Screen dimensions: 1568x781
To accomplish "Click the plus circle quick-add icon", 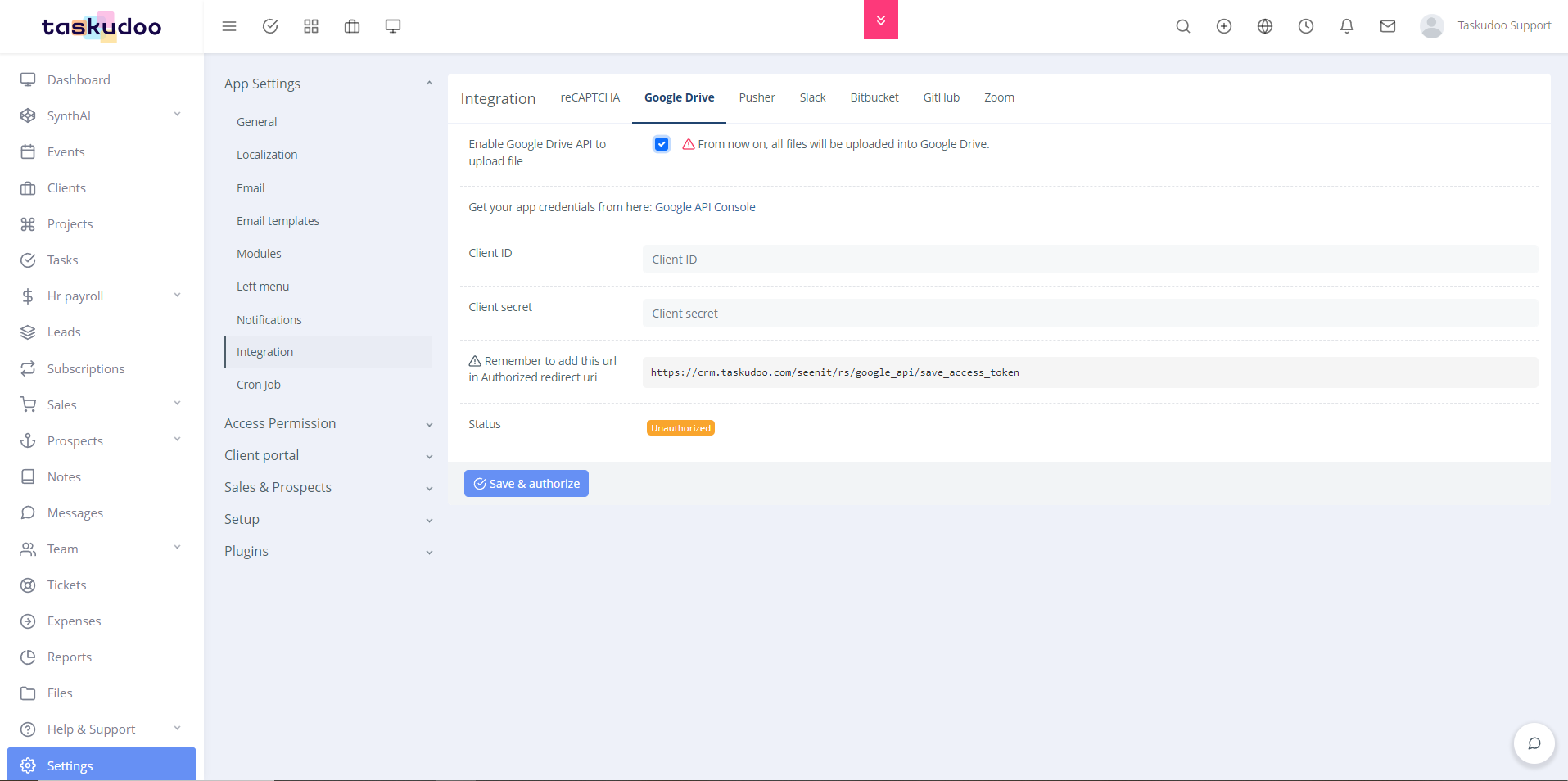I will [1224, 26].
